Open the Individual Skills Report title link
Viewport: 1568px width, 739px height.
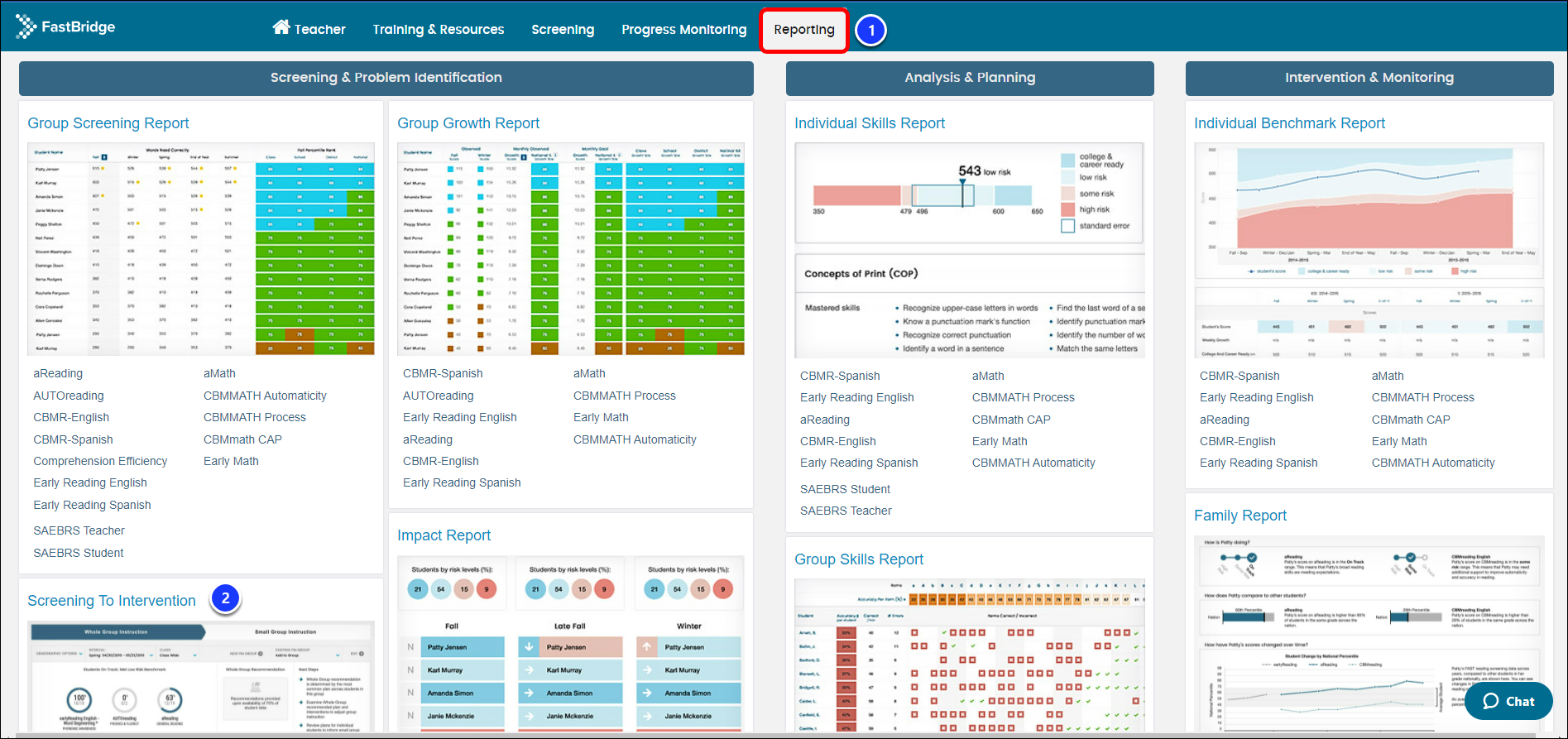[870, 123]
